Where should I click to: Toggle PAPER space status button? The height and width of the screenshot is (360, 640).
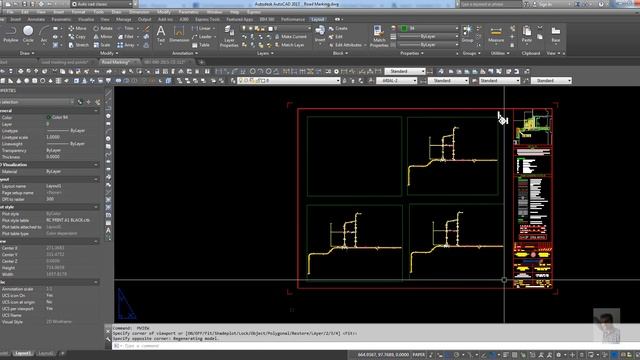point(419,355)
